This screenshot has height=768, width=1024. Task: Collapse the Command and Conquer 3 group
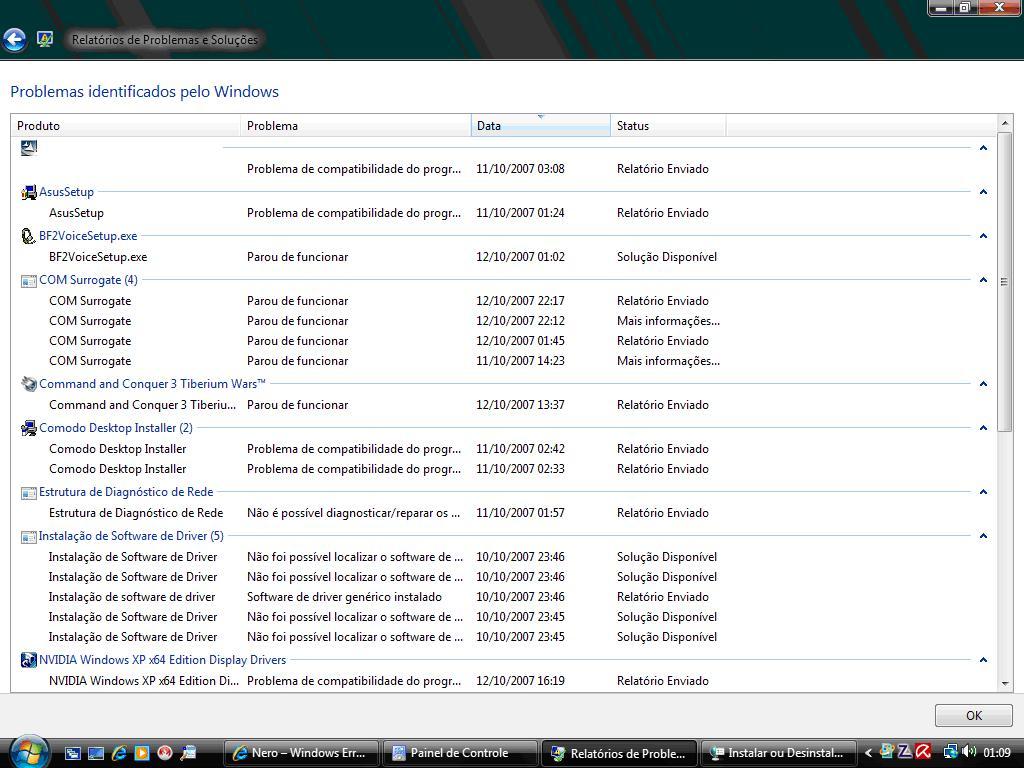click(983, 384)
